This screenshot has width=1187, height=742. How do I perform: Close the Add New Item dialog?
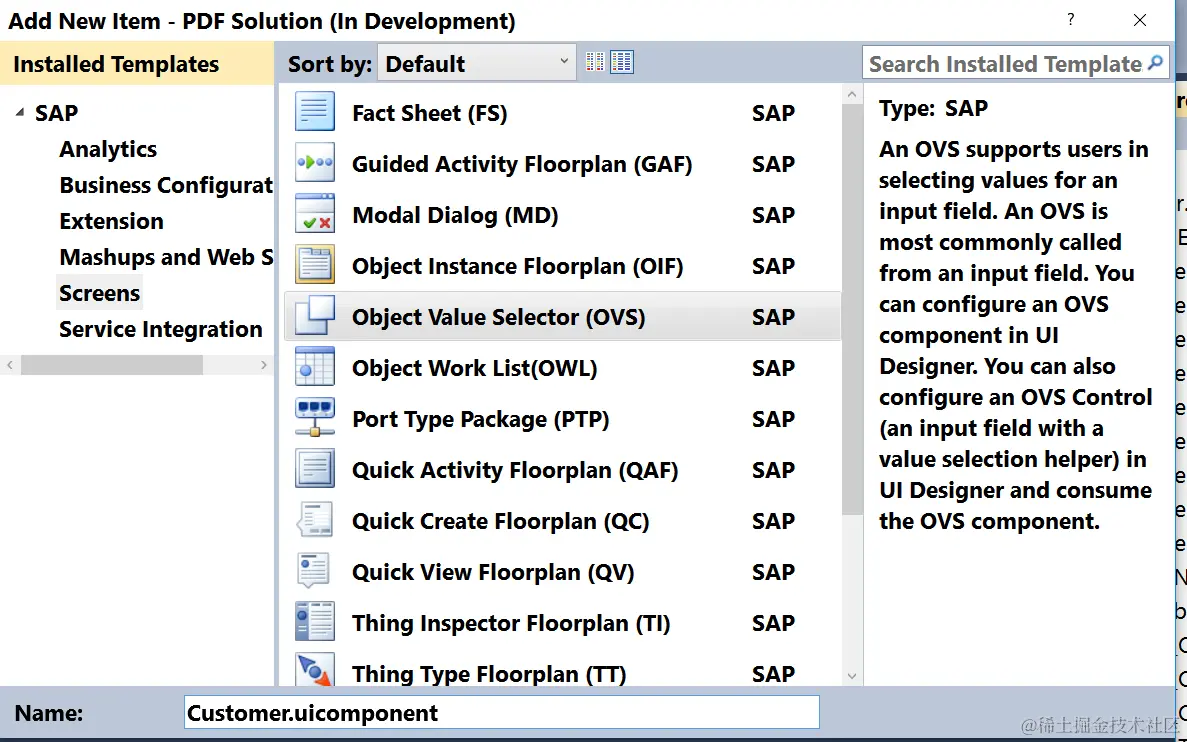[x=1139, y=20]
